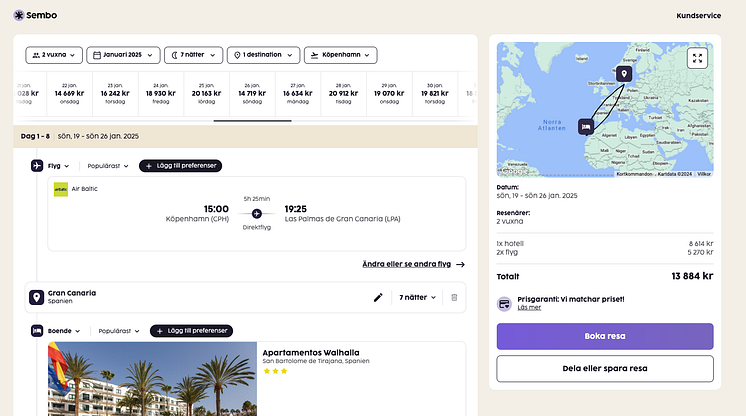Expand the 7 nätter duration selector
Screen dimensions: 746x416
(x=193, y=55)
